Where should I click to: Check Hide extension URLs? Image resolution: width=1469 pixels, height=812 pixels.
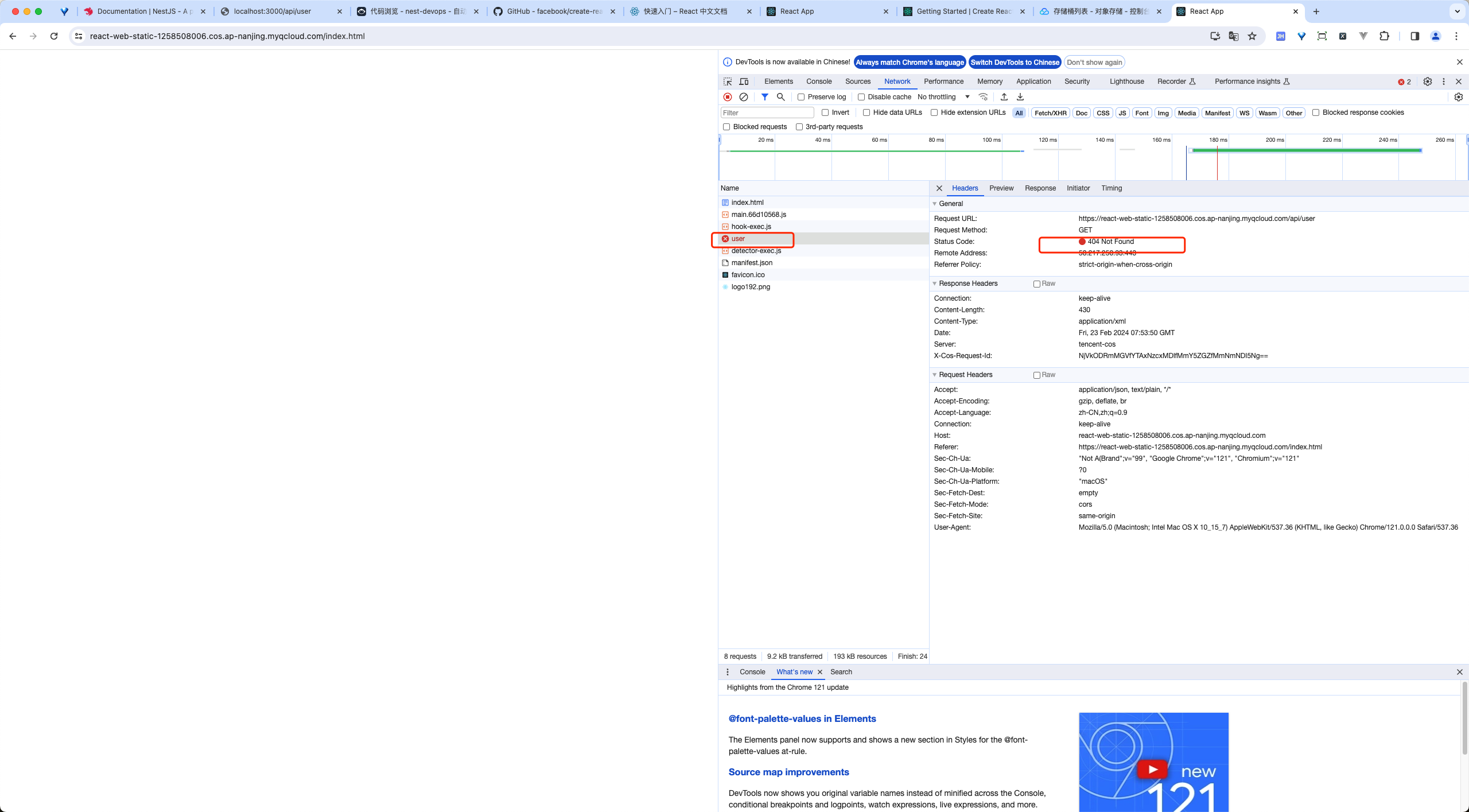934,112
